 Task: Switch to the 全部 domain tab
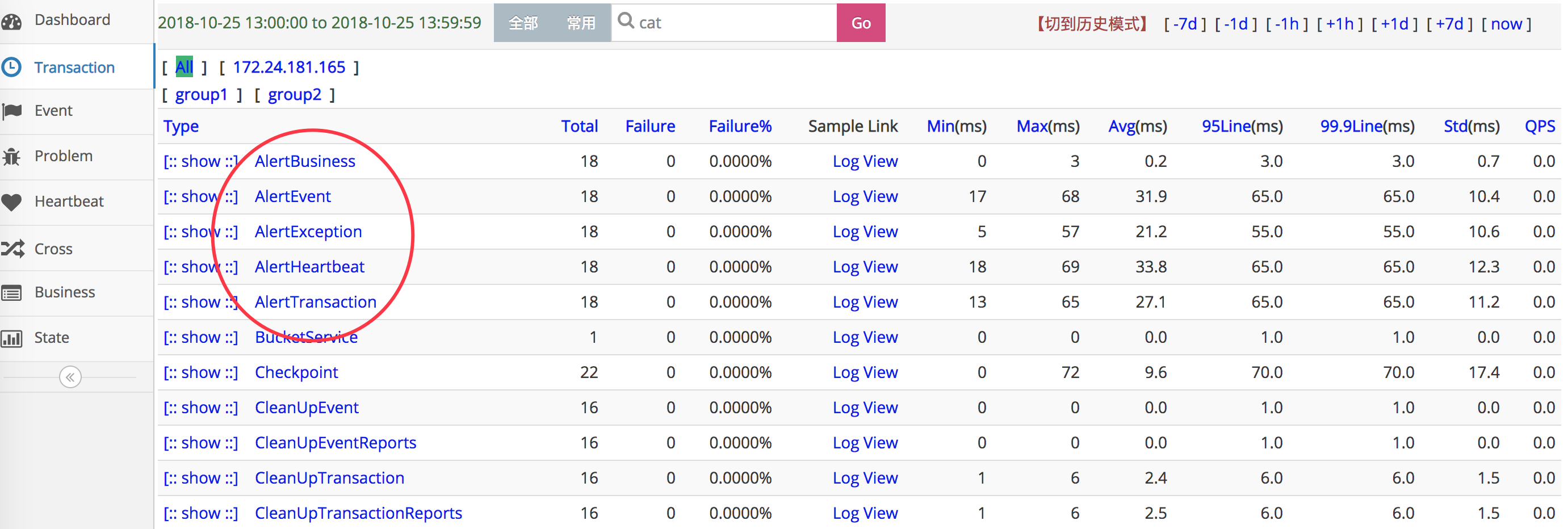[x=523, y=23]
